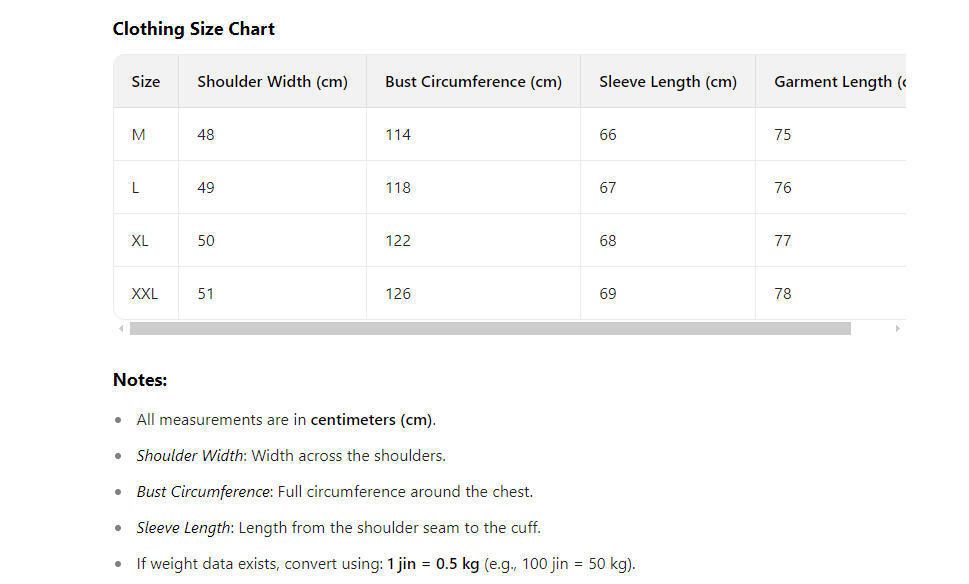The height and width of the screenshot is (584, 969).
Task: Click the Notes: heading
Action: click(x=140, y=380)
